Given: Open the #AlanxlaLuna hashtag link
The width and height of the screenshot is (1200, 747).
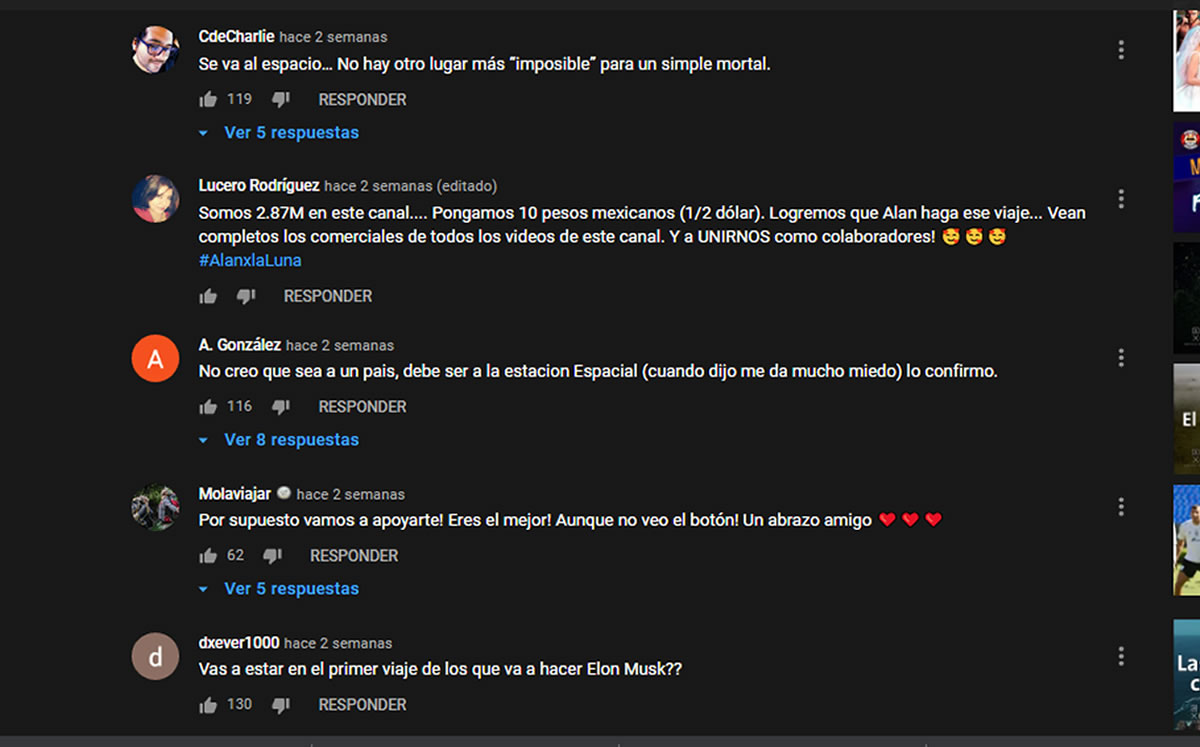Looking at the screenshot, I should coord(250,260).
